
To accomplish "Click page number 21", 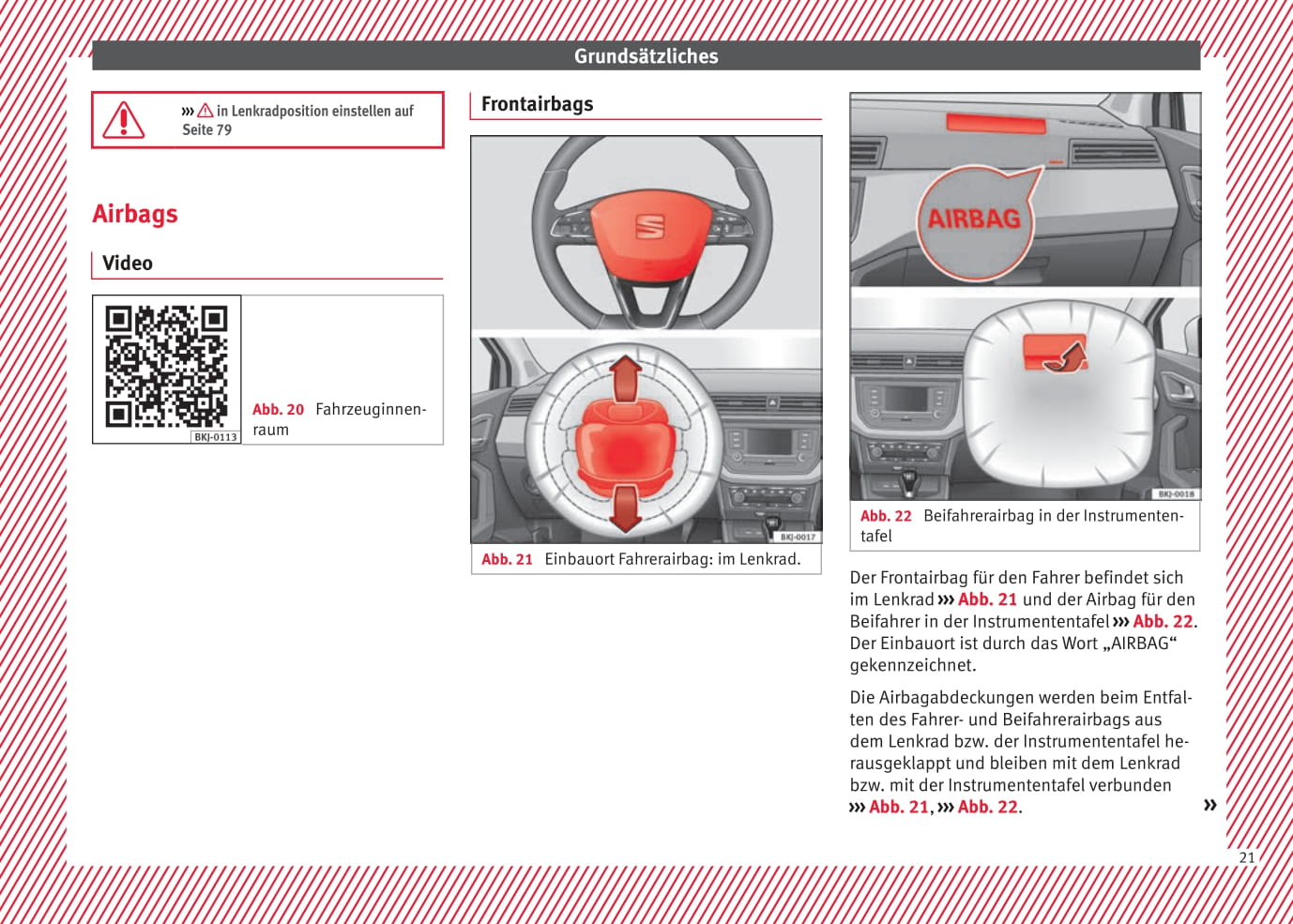I will click(1246, 857).
